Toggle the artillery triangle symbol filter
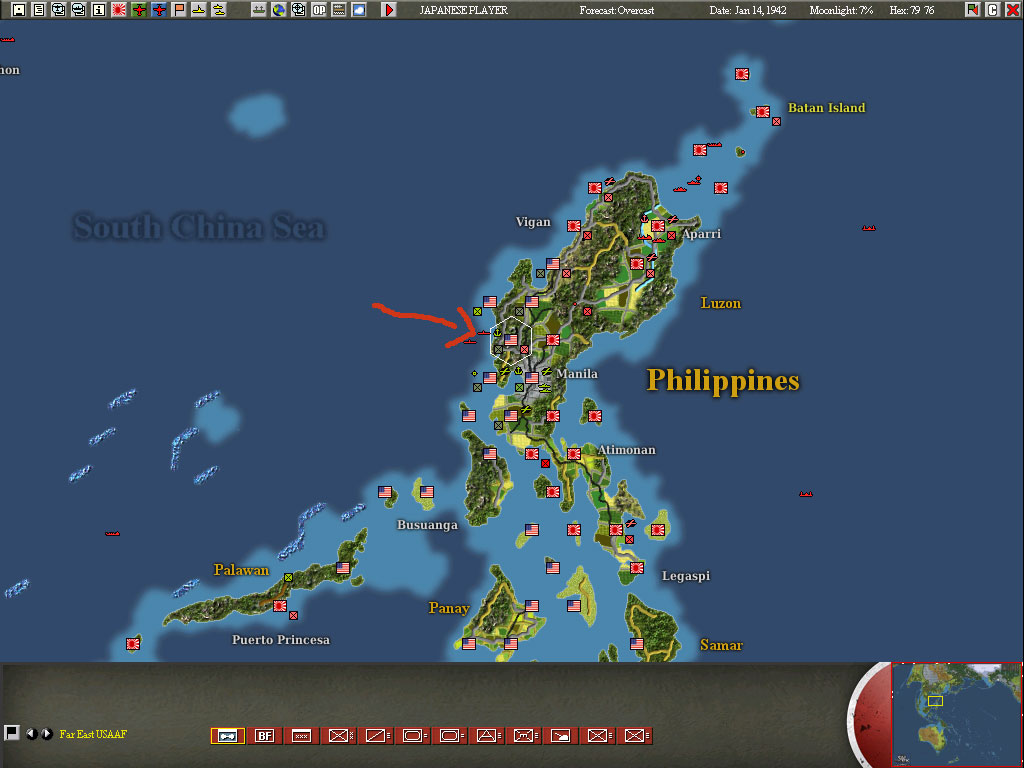Image resolution: width=1024 pixels, height=768 pixels. tap(488, 736)
